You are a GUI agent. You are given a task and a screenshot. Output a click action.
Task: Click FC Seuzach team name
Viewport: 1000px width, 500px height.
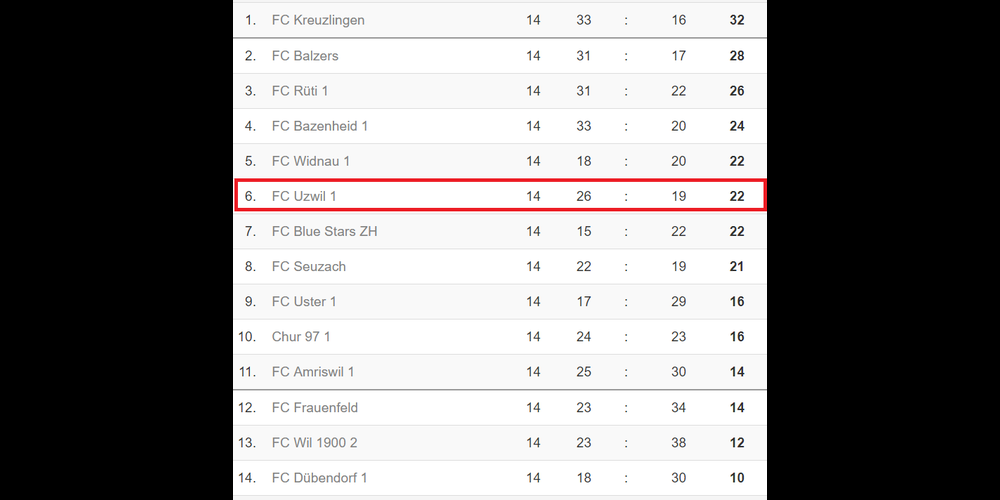tap(309, 266)
